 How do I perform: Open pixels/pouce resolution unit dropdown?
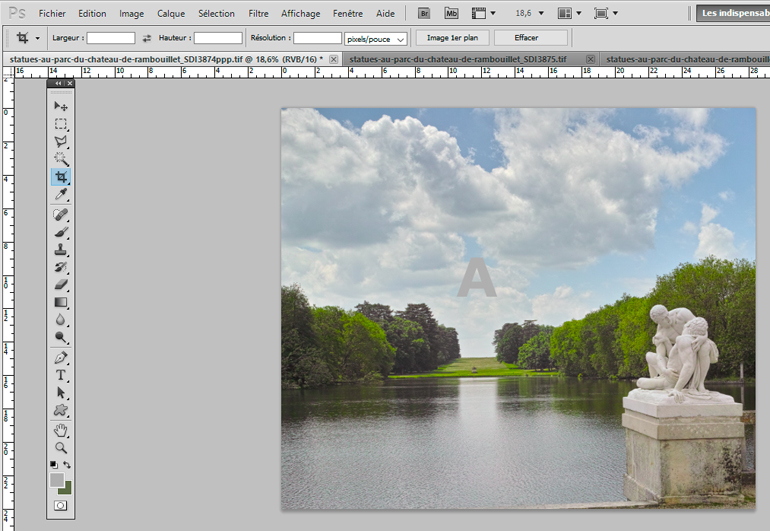[x=376, y=39]
